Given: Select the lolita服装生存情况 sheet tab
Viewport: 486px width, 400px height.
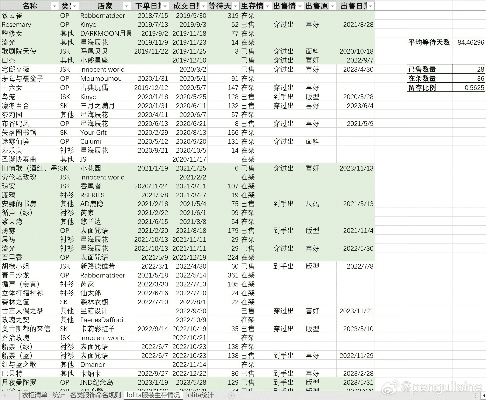Looking at the screenshot, I should [x=153, y=395].
